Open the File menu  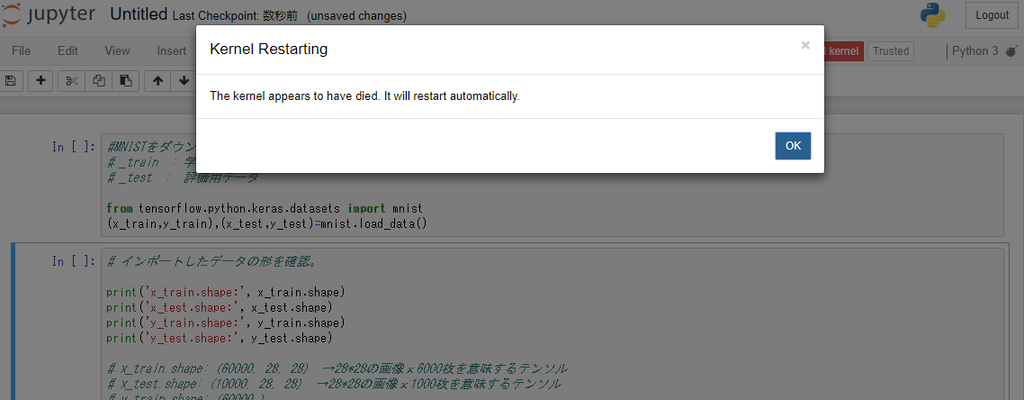coord(21,51)
